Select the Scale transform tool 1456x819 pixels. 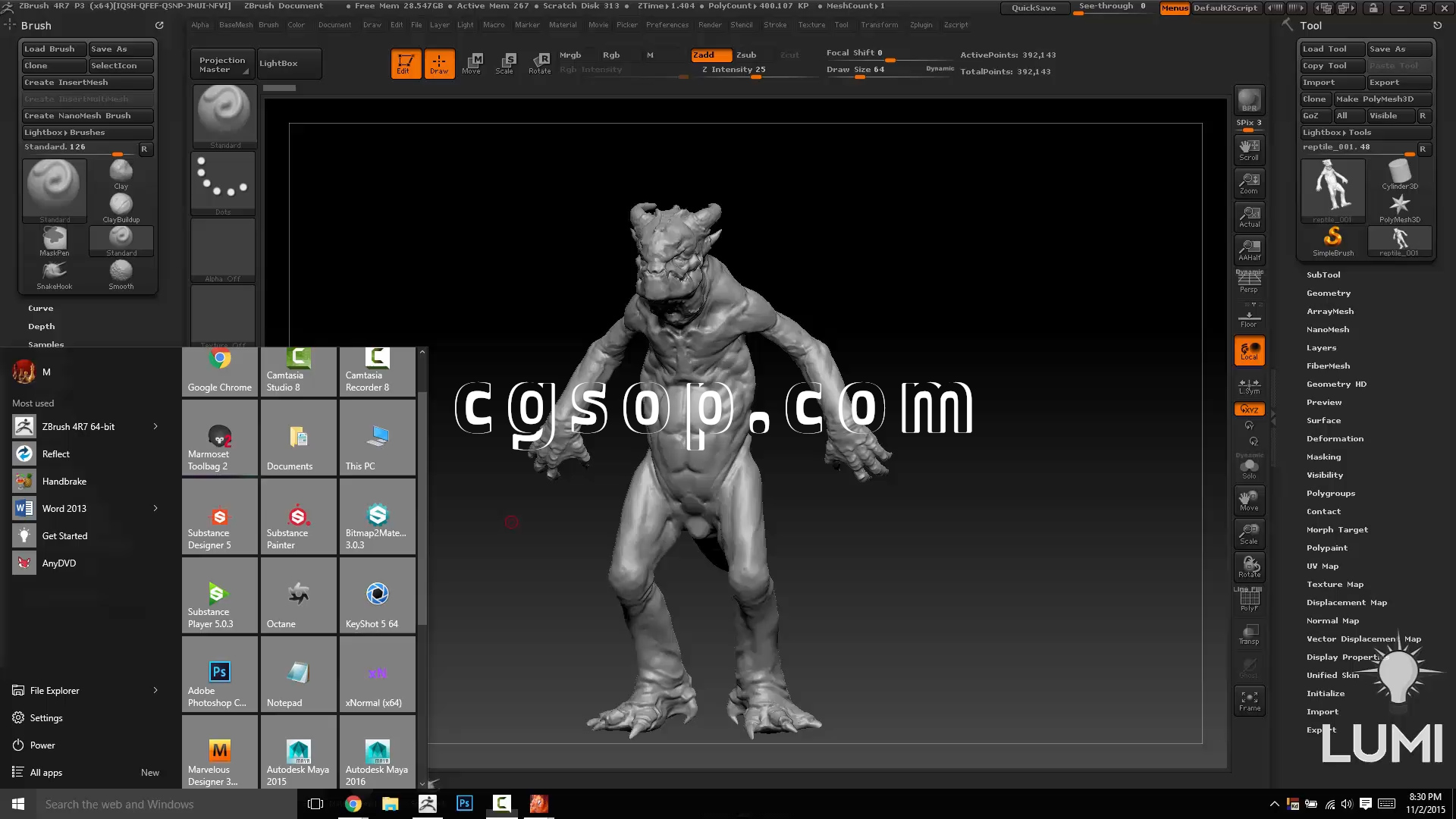pyautogui.click(x=505, y=63)
